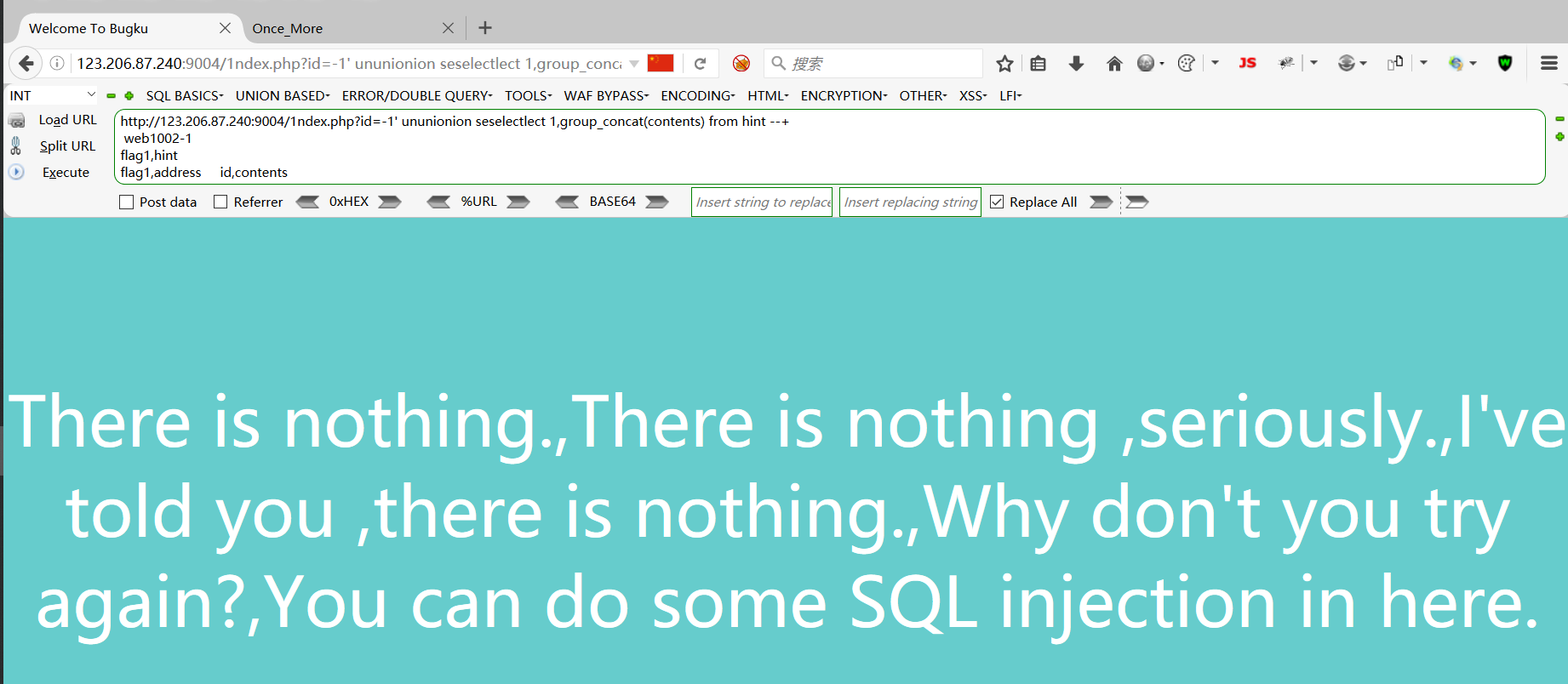Click the Split URL scissors icon
Image resolution: width=1568 pixels, height=684 pixels.
(x=15, y=145)
